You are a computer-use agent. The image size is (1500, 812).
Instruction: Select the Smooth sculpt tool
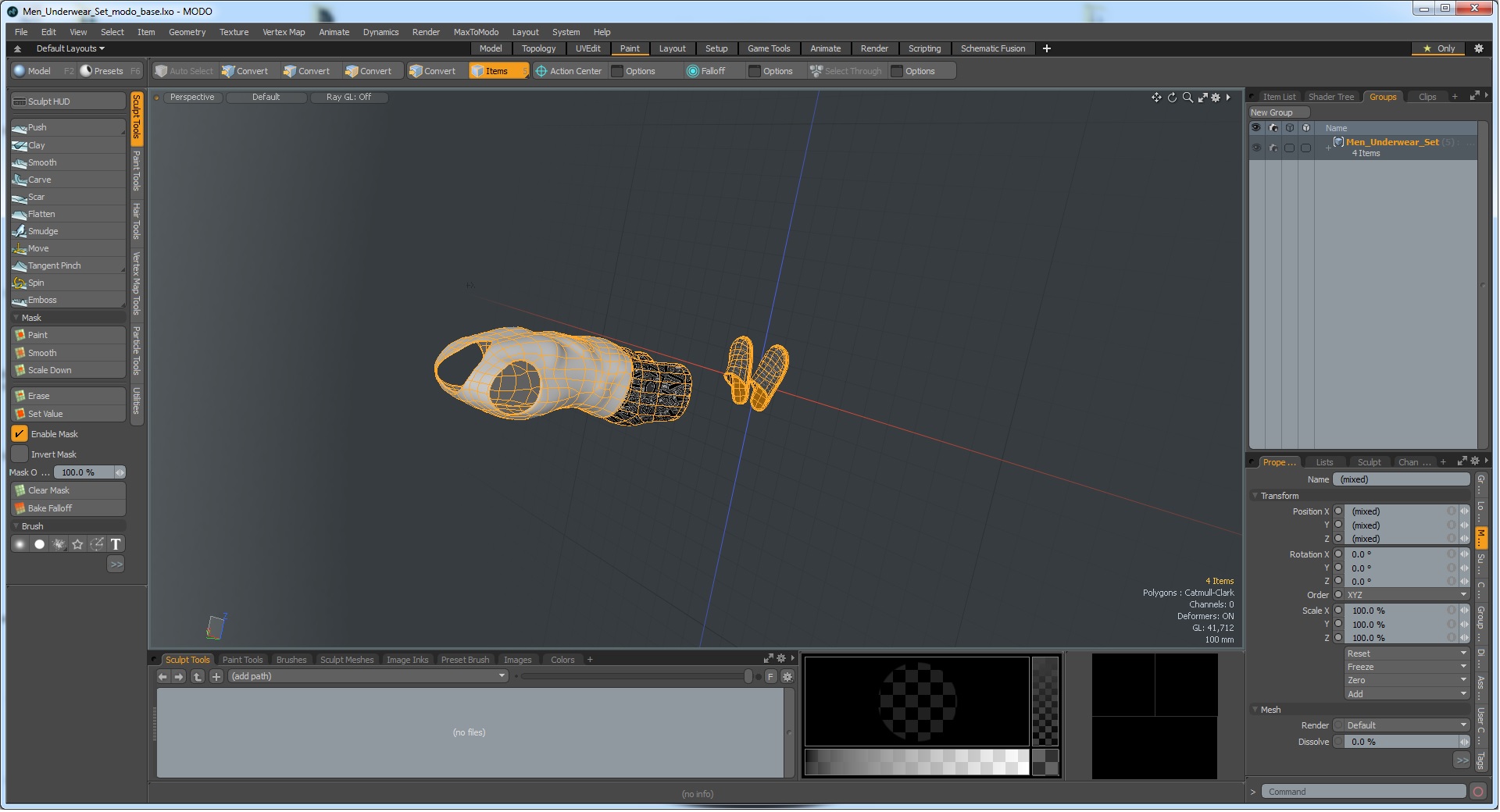[68, 162]
